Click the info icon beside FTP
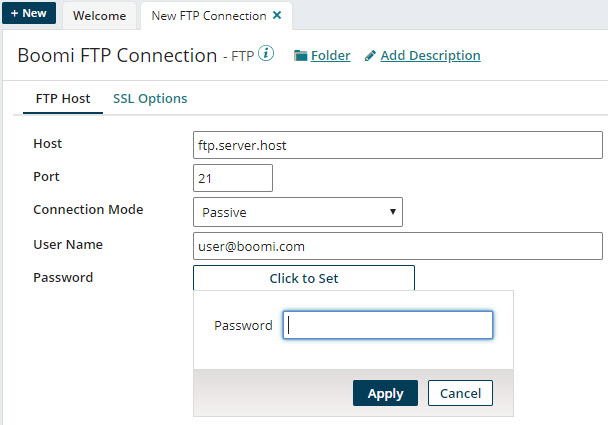Image resolution: width=608 pixels, height=425 pixels. (266, 54)
